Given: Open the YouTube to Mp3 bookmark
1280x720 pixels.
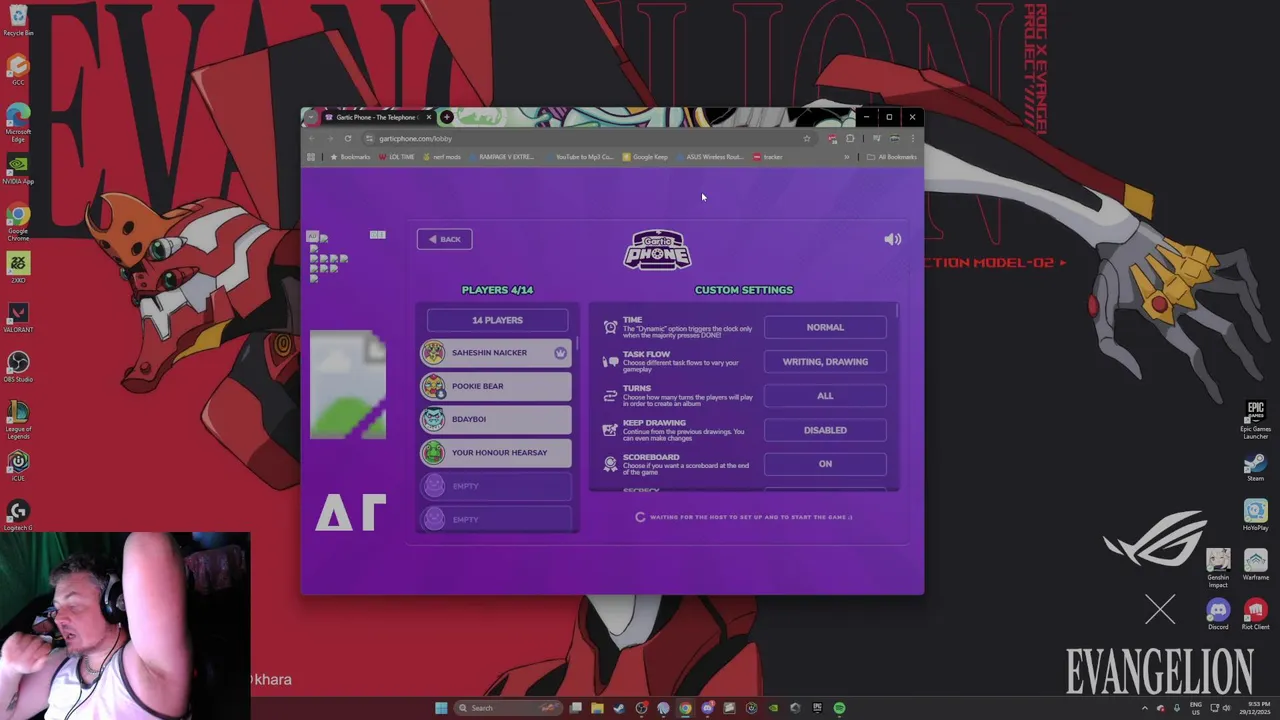Looking at the screenshot, I should click(579, 157).
